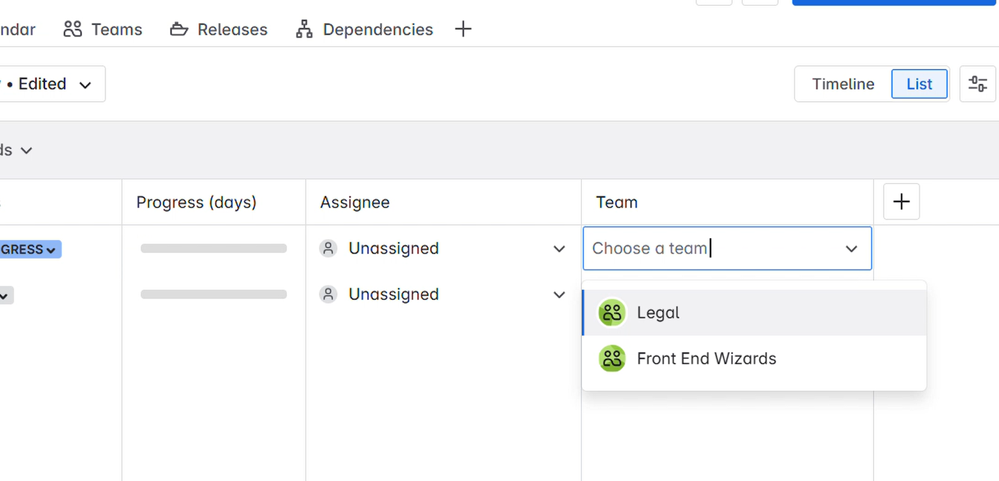Switch to Timeline view
This screenshot has width=999, height=481.
(x=842, y=84)
